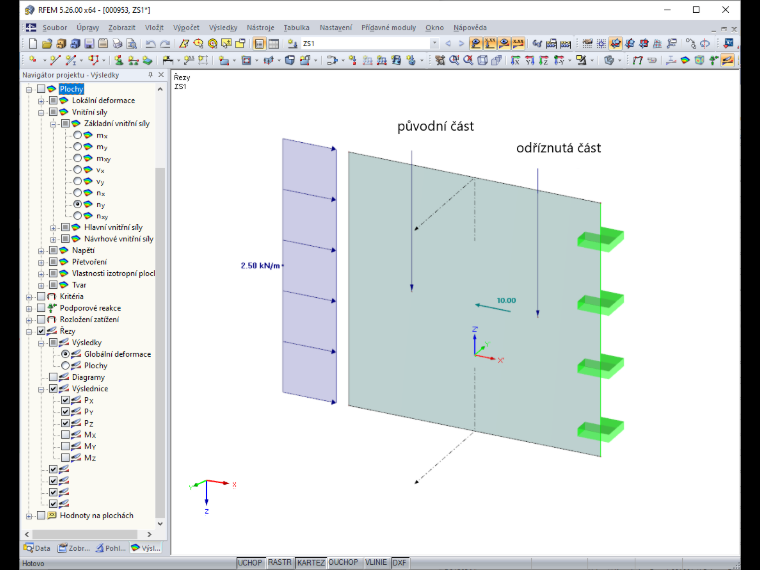Viewport: 760px width, 570px height.
Task: Uncheck the Px resultant checkbox
Action: click(65, 400)
